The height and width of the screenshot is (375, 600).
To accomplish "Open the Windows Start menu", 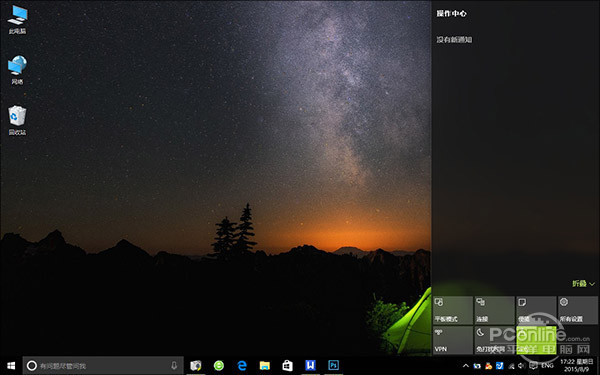I will pyautogui.click(x=11, y=366).
